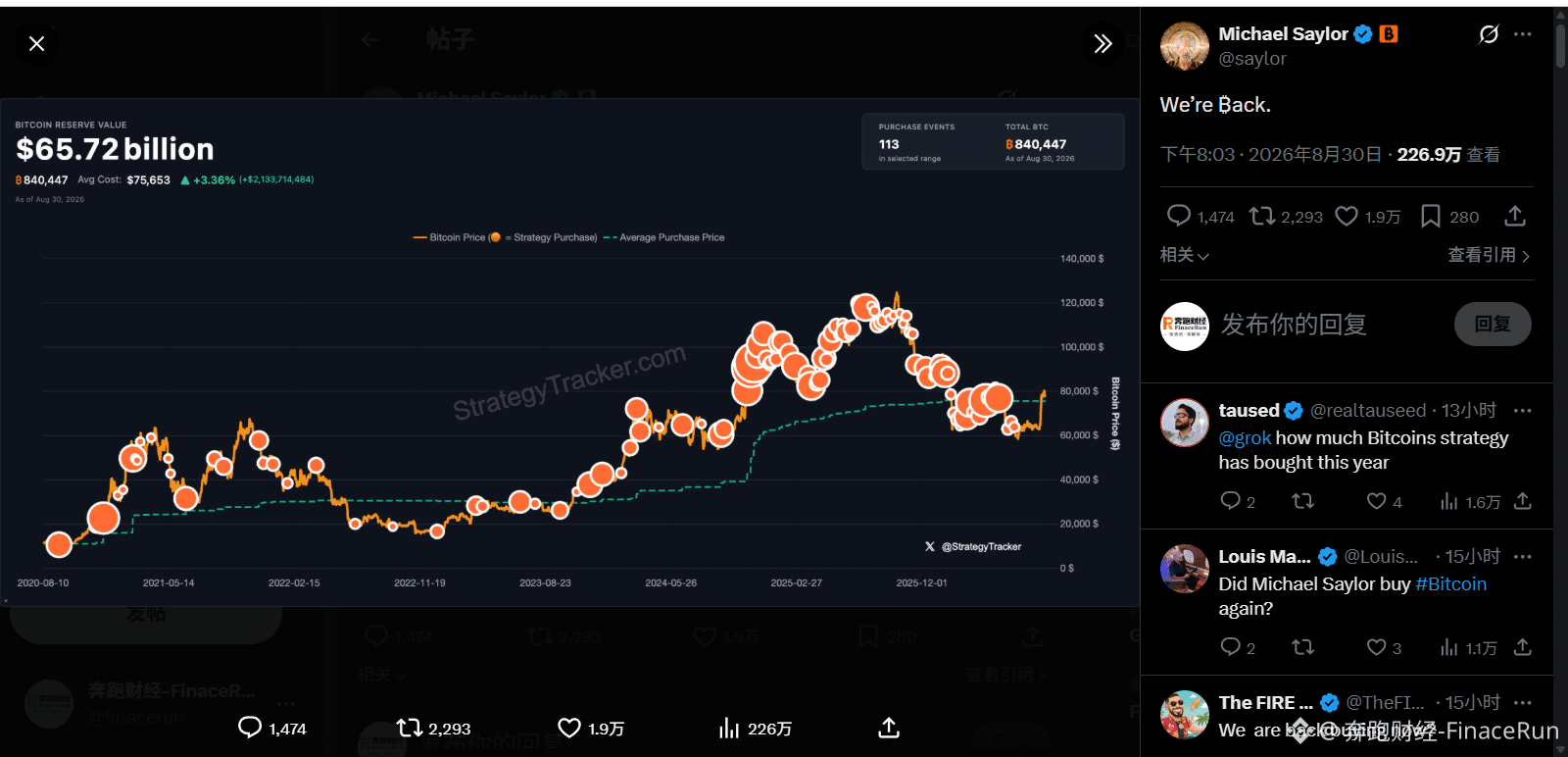Repost taused's comment

point(1302,501)
